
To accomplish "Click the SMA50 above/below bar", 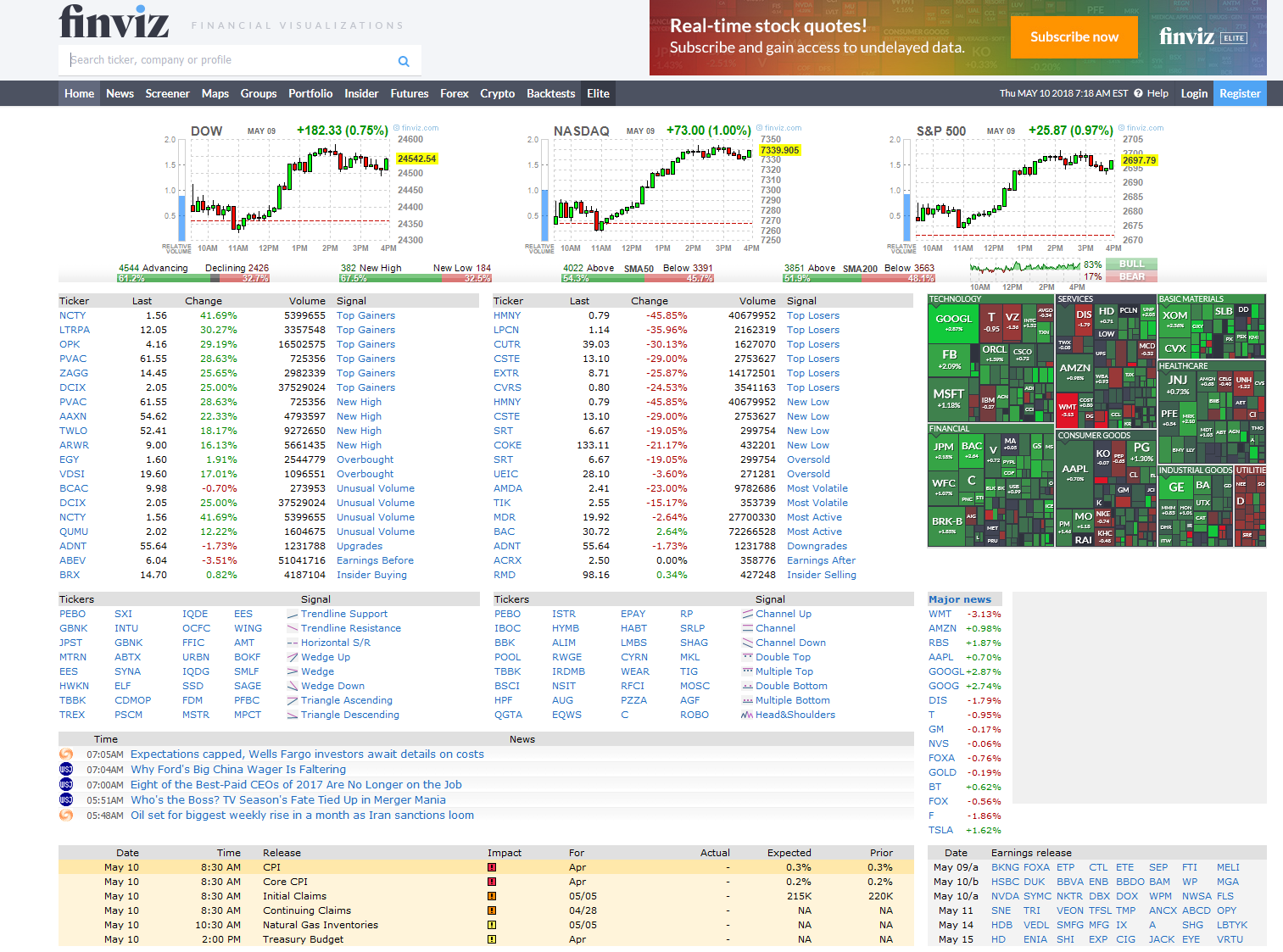I will pyautogui.click(x=638, y=278).
